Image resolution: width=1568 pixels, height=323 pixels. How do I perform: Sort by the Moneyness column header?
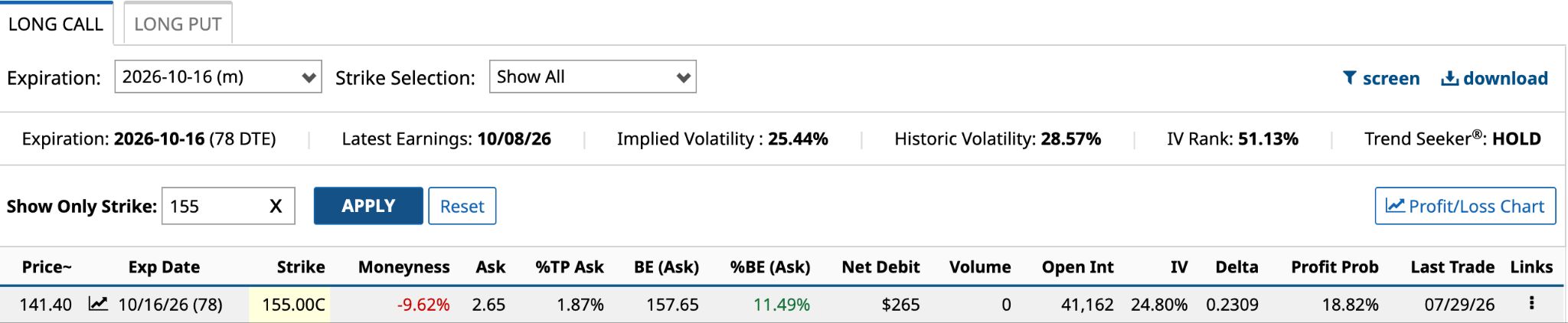[403, 267]
